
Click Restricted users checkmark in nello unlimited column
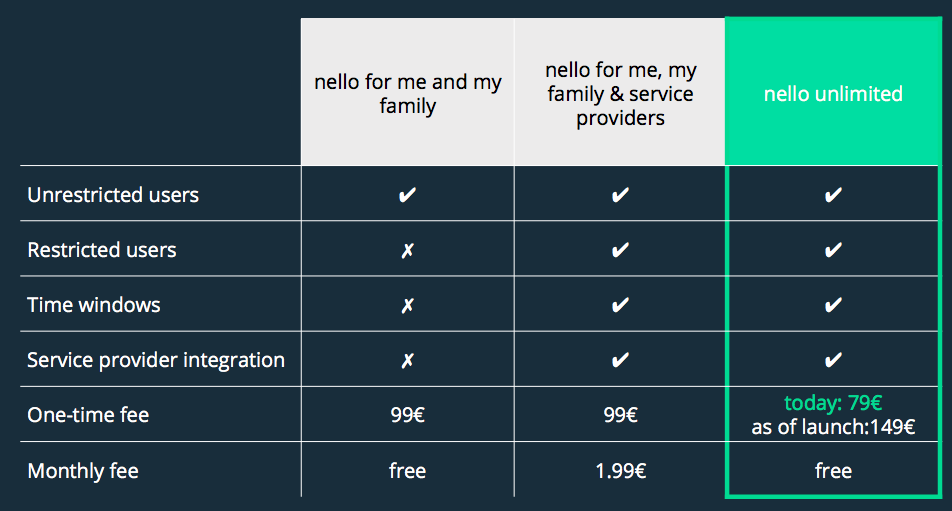(x=833, y=250)
